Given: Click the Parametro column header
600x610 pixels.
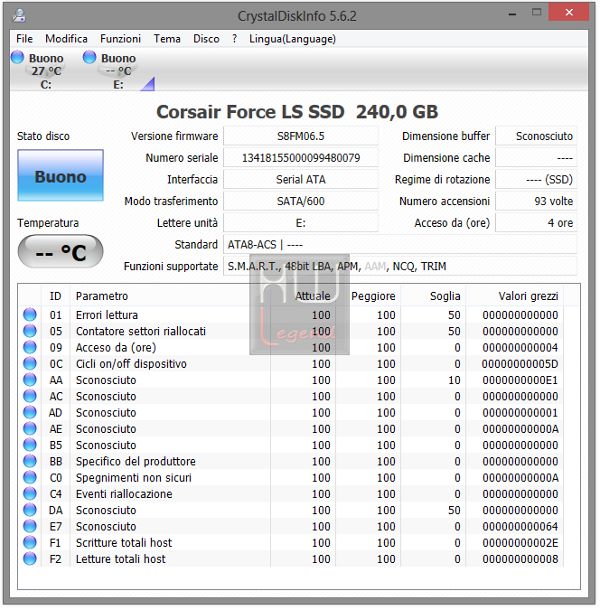Looking at the screenshot, I should pyautogui.click(x=170, y=296).
